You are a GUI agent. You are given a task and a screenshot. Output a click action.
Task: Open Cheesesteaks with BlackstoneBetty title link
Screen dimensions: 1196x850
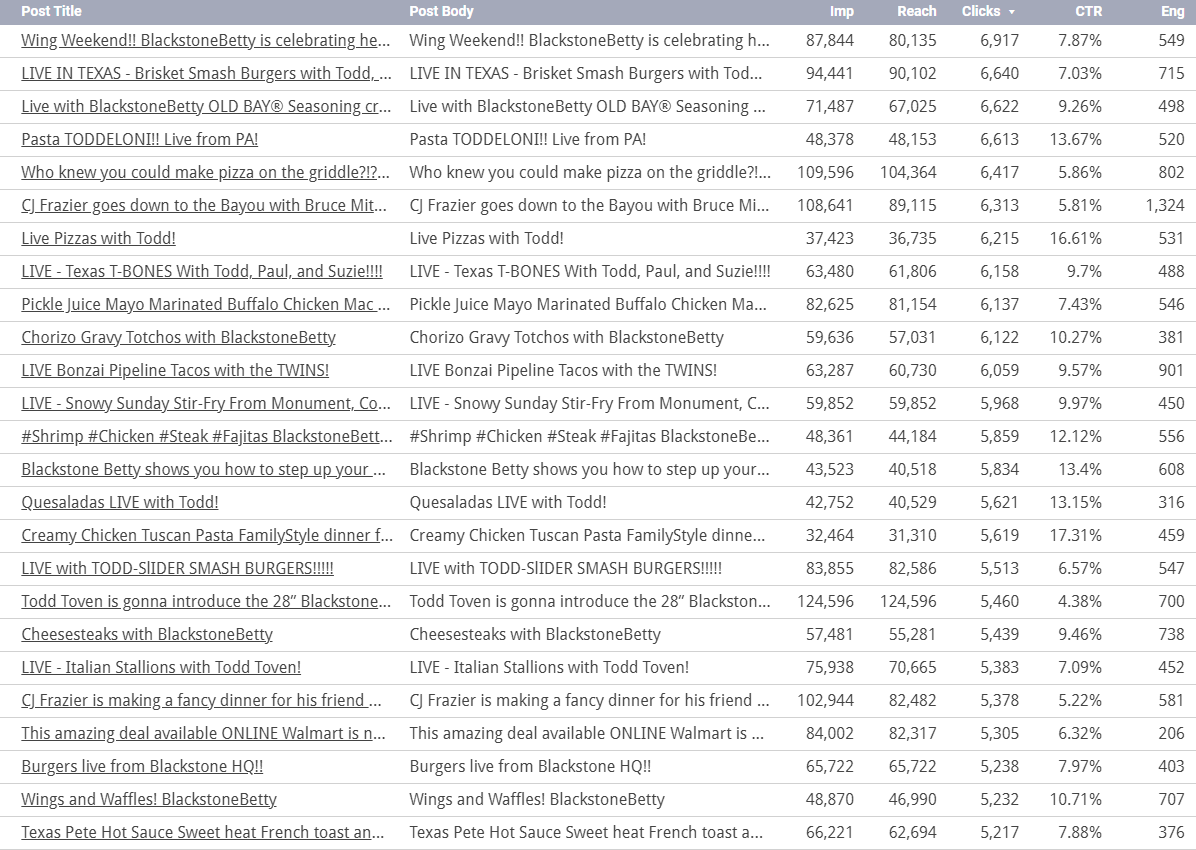pyautogui.click(x=147, y=634)
